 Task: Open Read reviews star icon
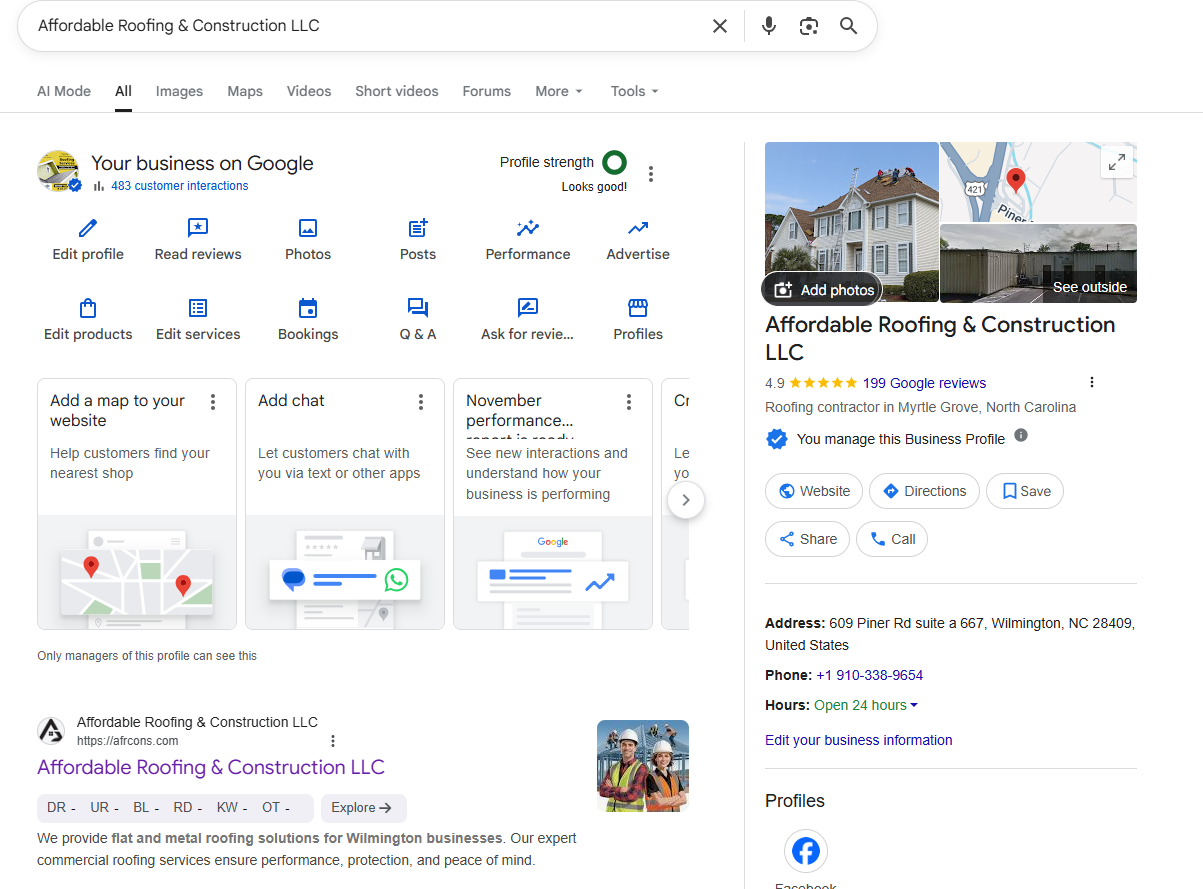198,228
